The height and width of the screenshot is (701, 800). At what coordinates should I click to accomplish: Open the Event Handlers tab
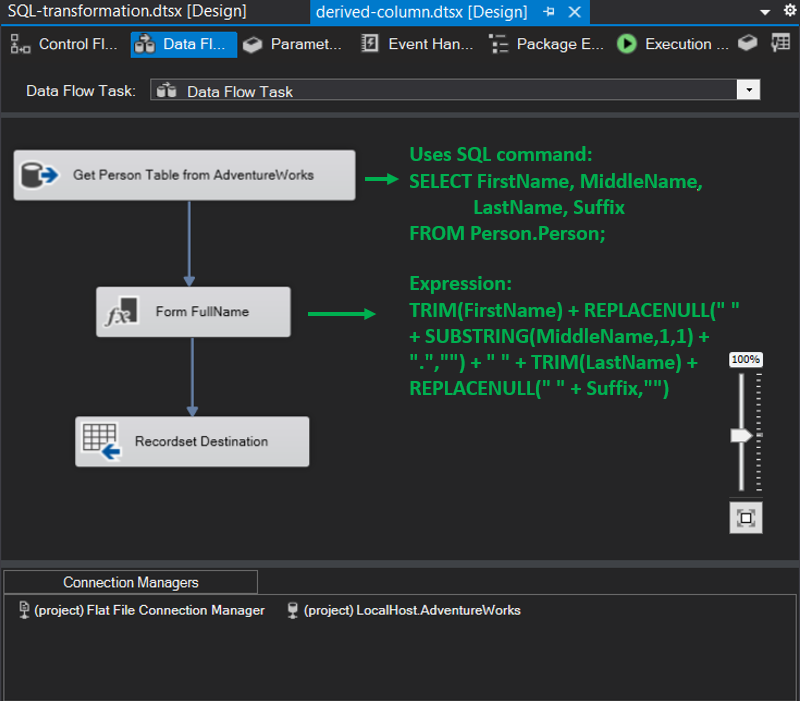tap(417, 44)
